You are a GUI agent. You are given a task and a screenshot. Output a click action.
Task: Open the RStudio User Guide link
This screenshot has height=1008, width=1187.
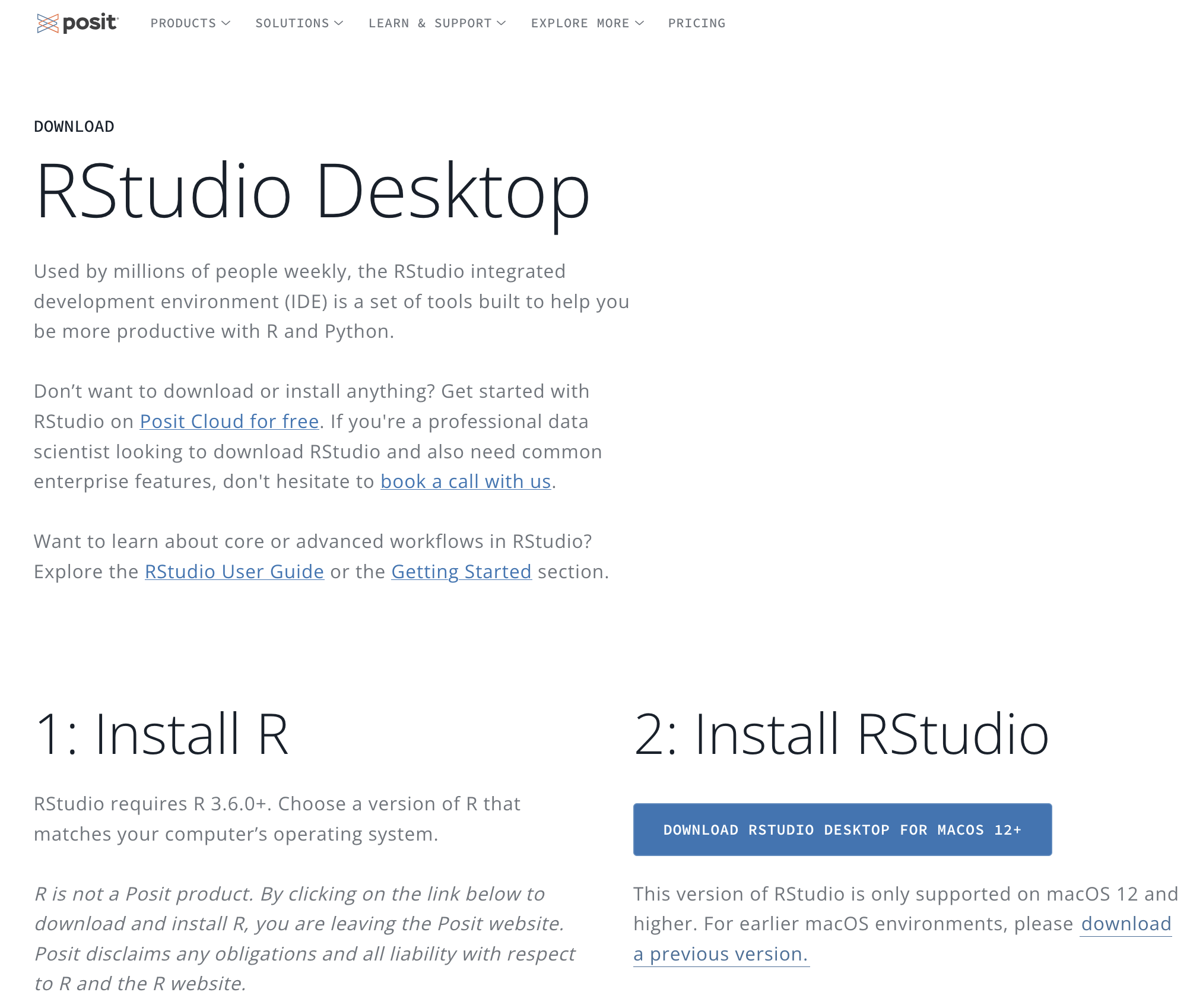tap(234, 572)
